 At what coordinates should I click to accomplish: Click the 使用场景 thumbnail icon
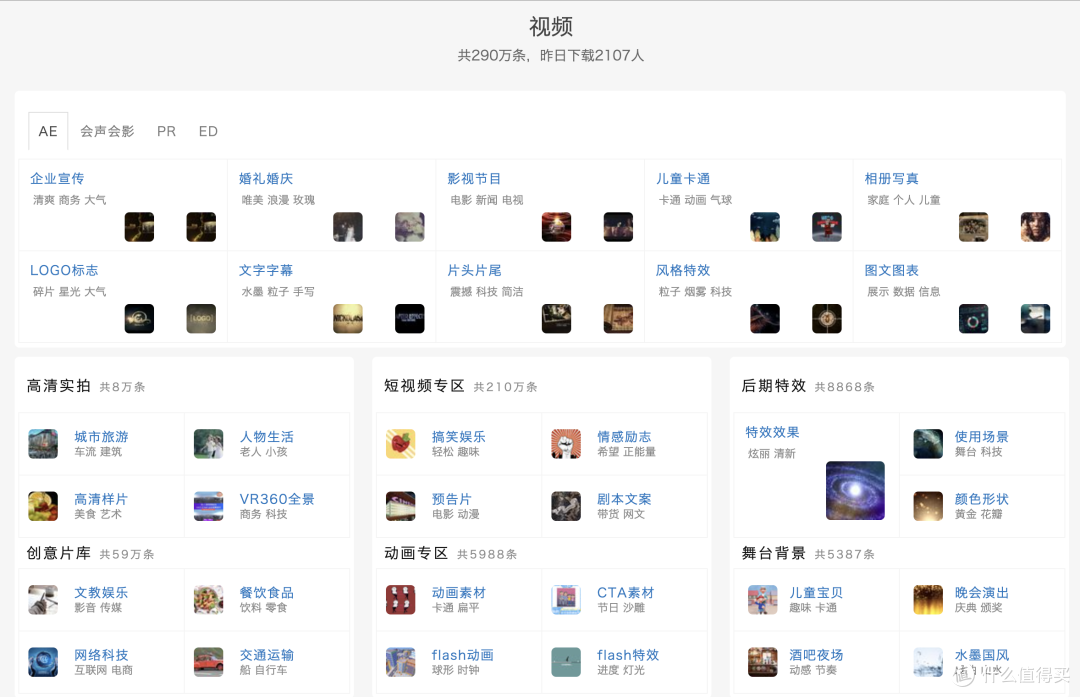[x=928, y=444]
